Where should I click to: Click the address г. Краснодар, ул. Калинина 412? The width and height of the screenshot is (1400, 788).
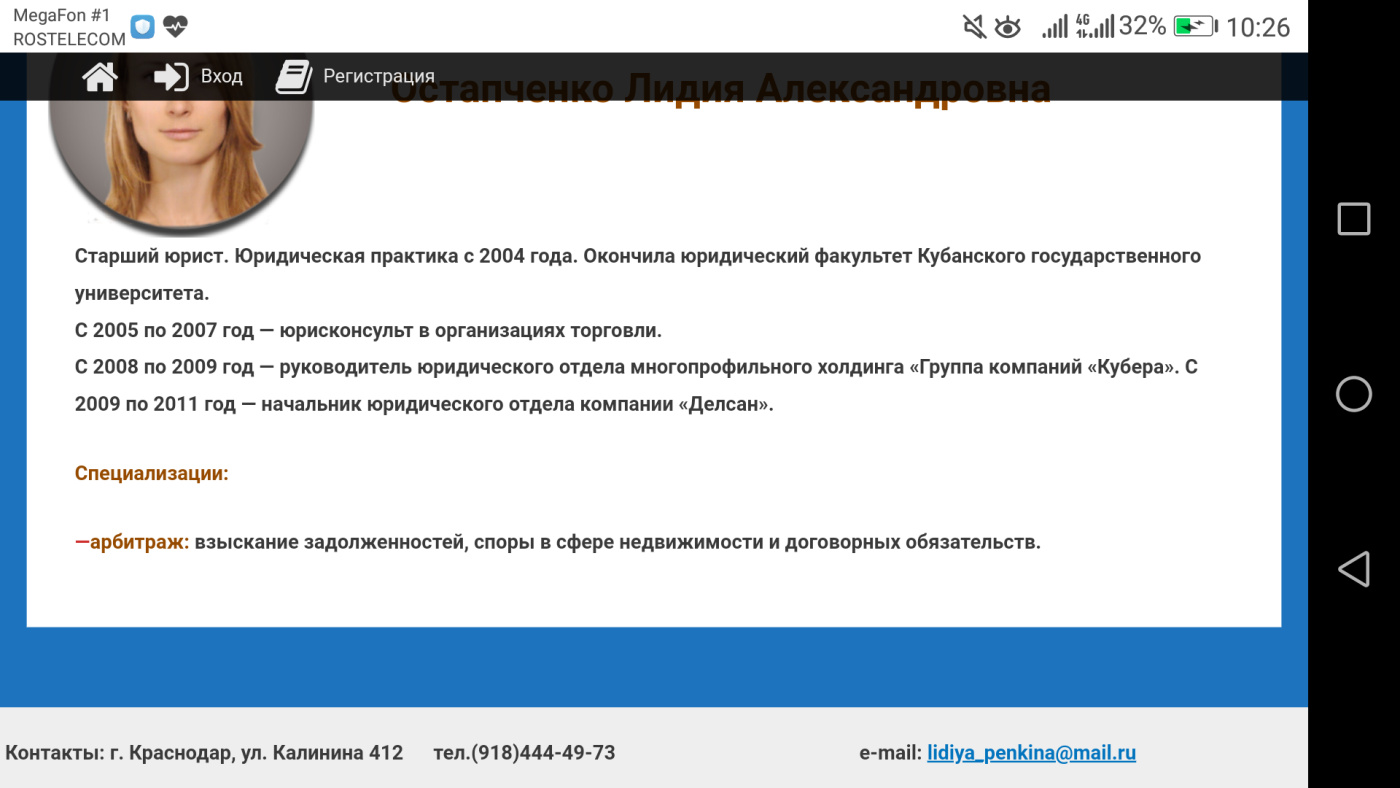coord(255,753)
